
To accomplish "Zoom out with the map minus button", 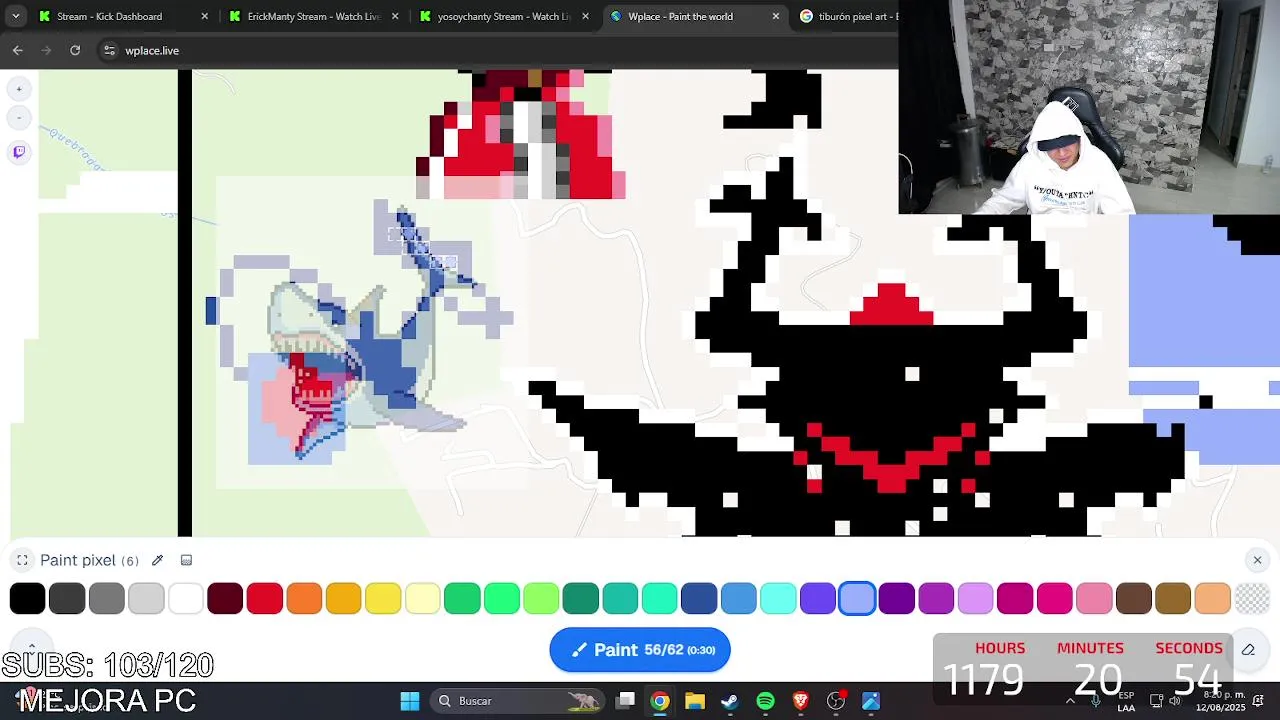I will [x=19, y=118].
